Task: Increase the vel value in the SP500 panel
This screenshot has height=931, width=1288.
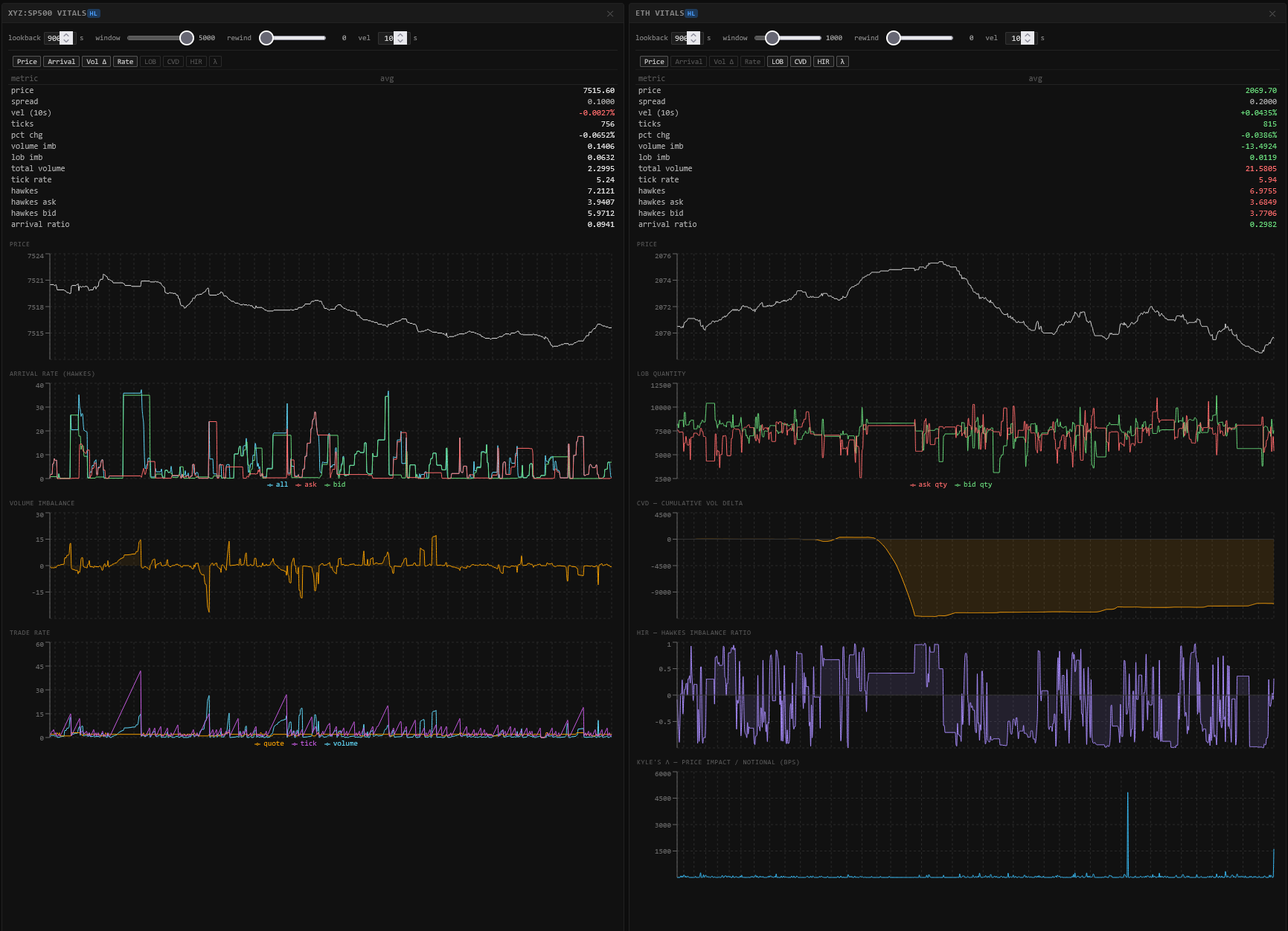Action: (400, 35)
